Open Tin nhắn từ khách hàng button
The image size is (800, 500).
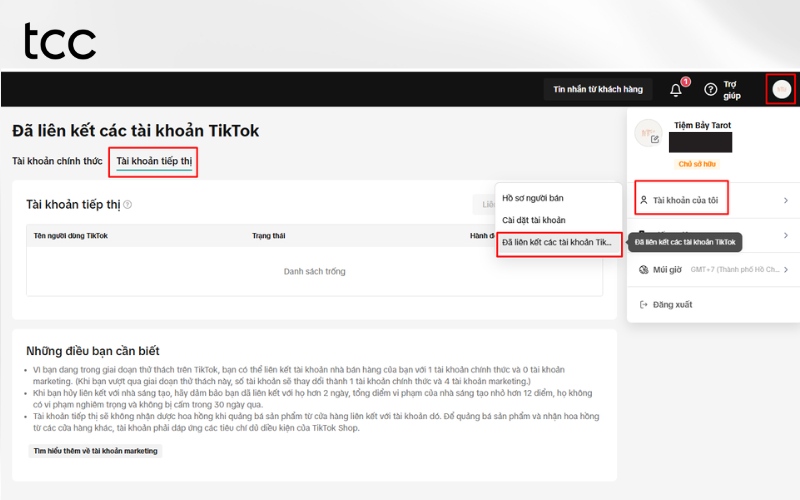coord(598,89)
